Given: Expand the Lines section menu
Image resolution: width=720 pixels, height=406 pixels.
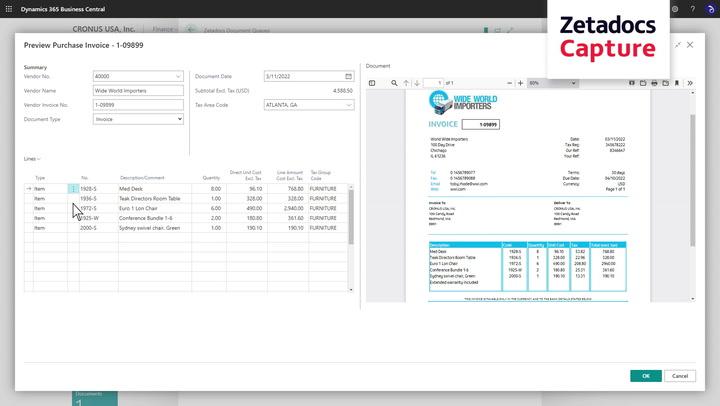Looking at the screenshot, I should tap(32, 159).
